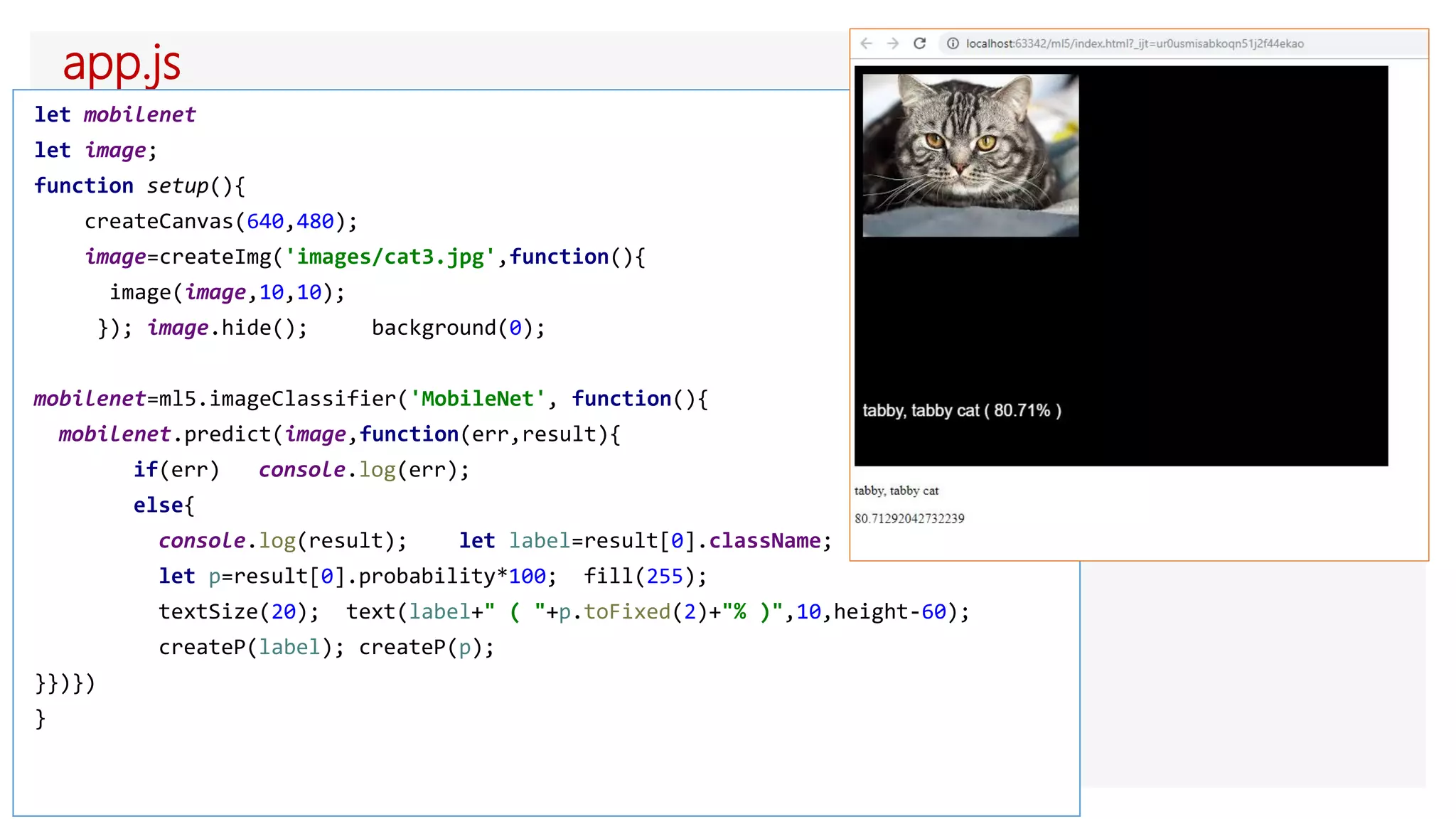Click 'fill(255);' in the code
Screen dimensions: 1456x819
point(646,577)
